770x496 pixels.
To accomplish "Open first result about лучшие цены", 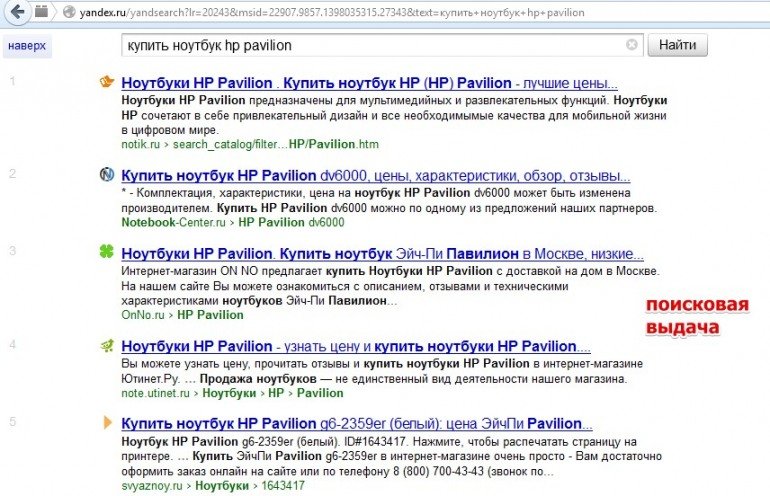I will [x=368, y=83].
